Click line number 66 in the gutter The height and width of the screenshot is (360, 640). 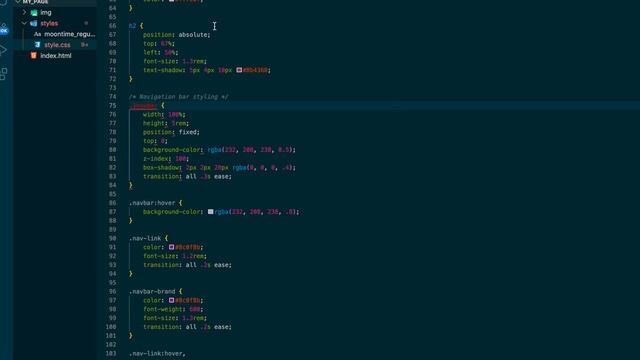[x=112, y=26]
